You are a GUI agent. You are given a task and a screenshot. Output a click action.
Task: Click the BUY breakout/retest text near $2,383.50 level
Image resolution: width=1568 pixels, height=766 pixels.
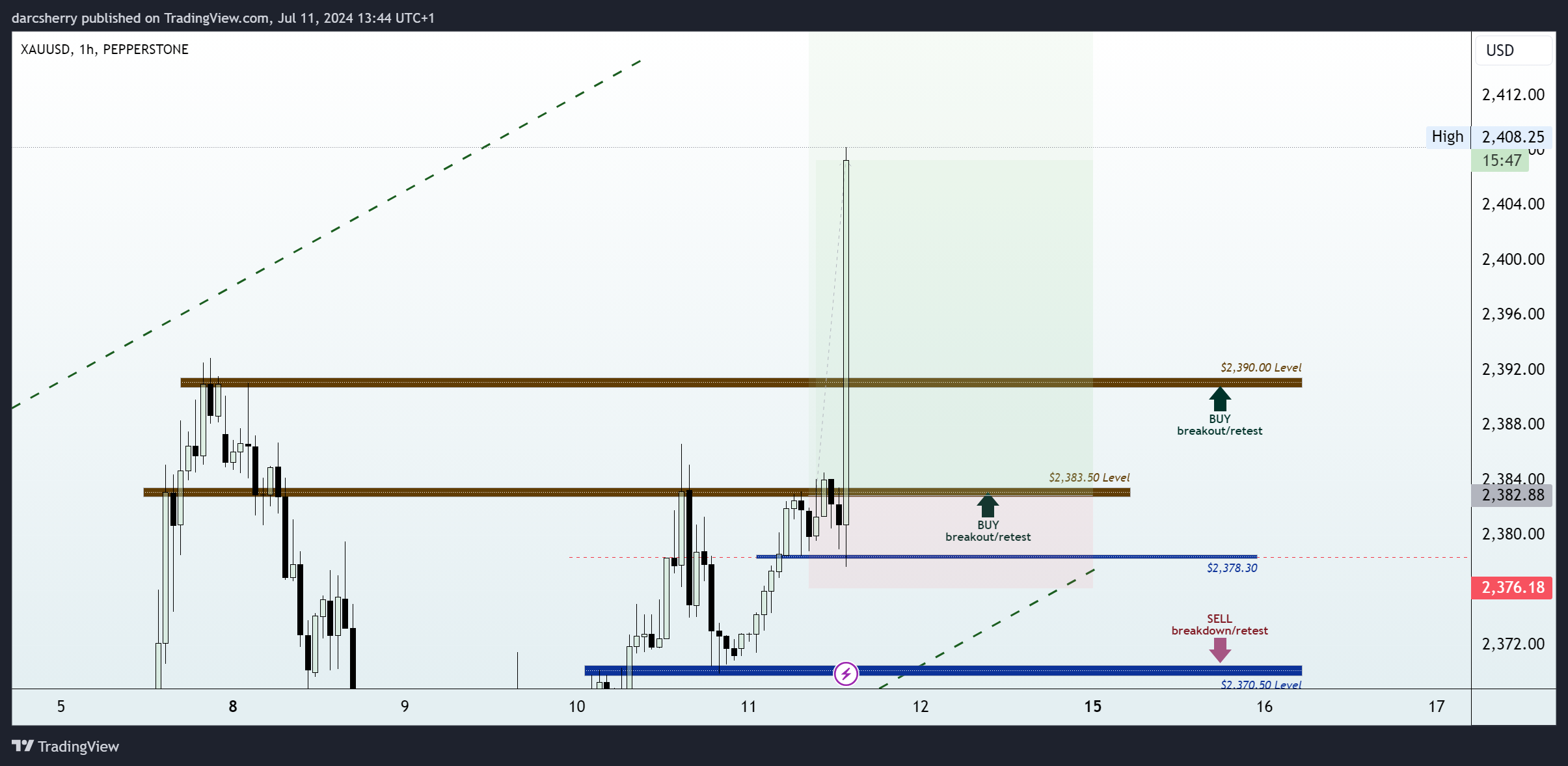pos(988,531)
